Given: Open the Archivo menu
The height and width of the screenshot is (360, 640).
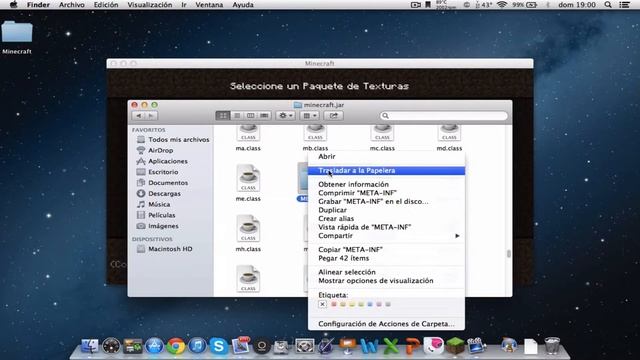Looking at the screenshot, I should pyautogui.click(x=71, y=5).
